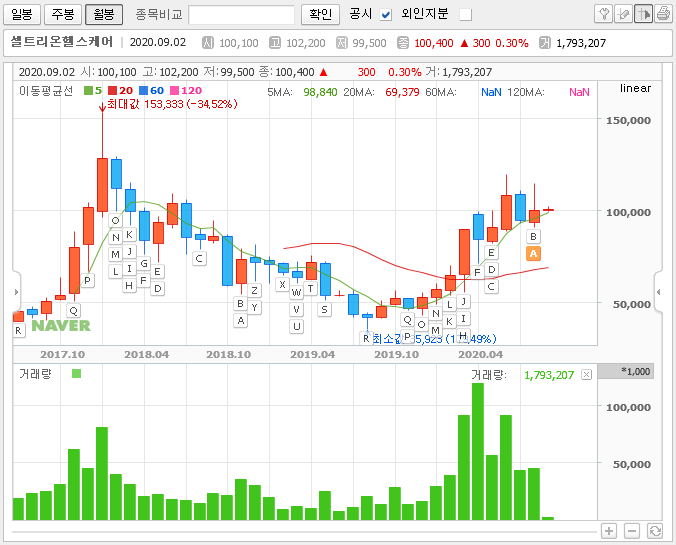This screenshot has height=545, width=676.
Task: Reset chart view with the refresh icon
Action: click(655, 531)
